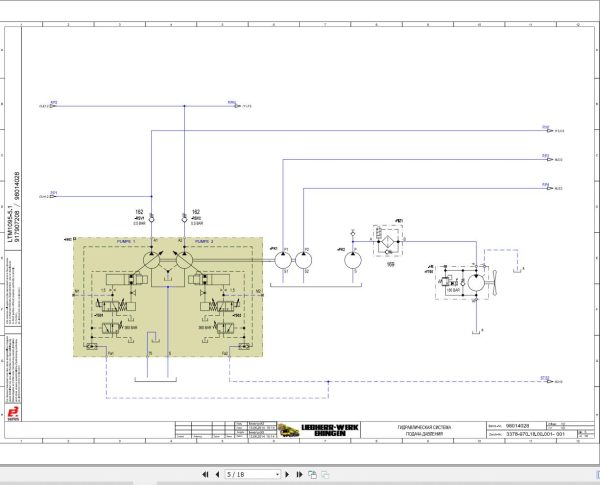This screenshot has width=600, height=485.
Task: Click the red series logo in left margin
Action: coord(13,413)
